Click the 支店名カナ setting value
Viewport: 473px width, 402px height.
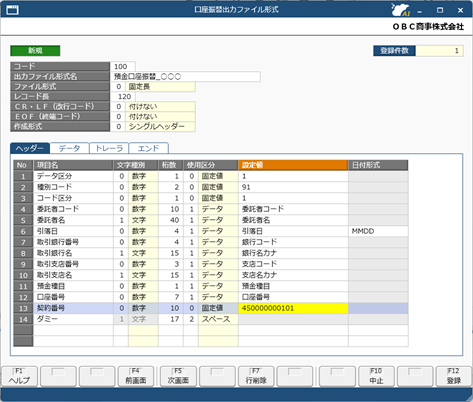pos(293,275)
